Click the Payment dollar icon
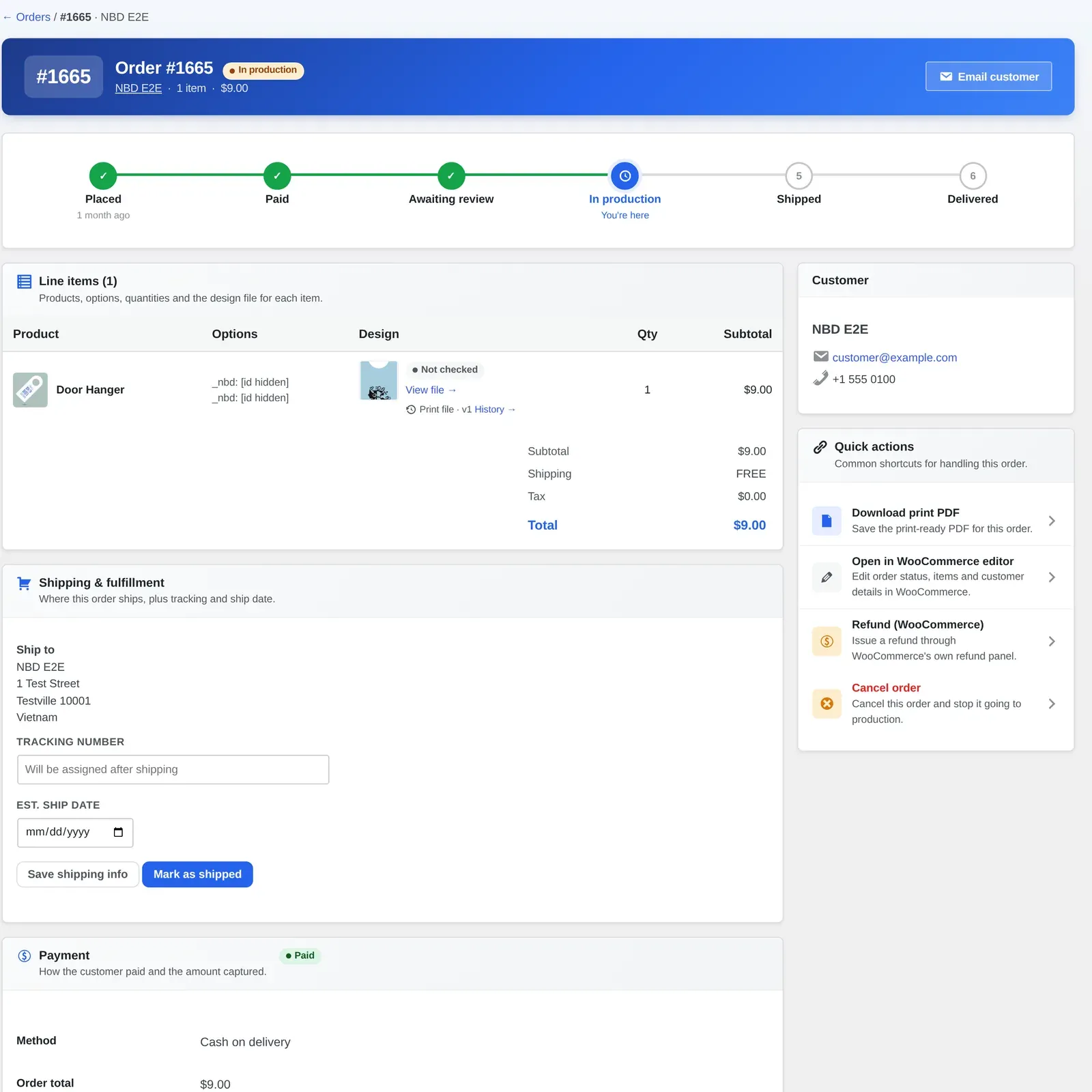Screen dimensions: 1092x1092 [25, 955]
